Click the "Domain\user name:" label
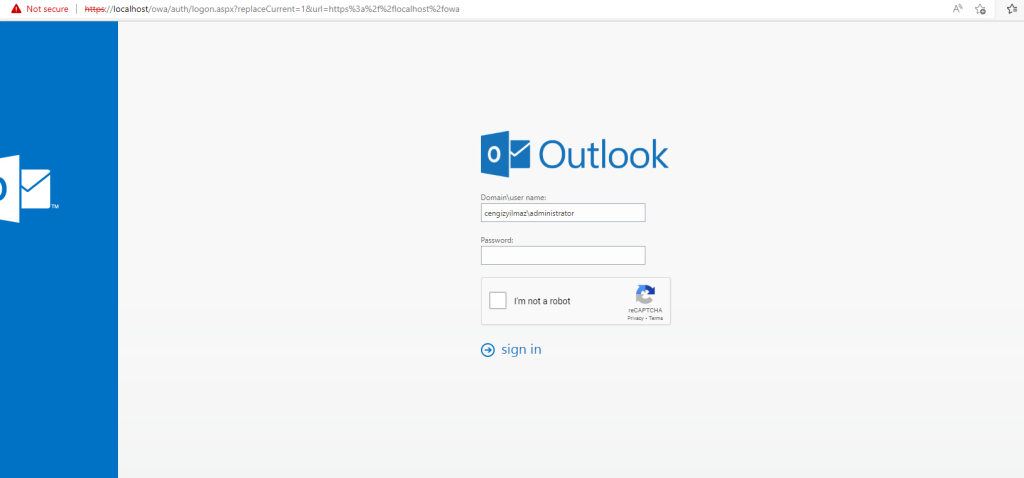 tap(513, 198)
